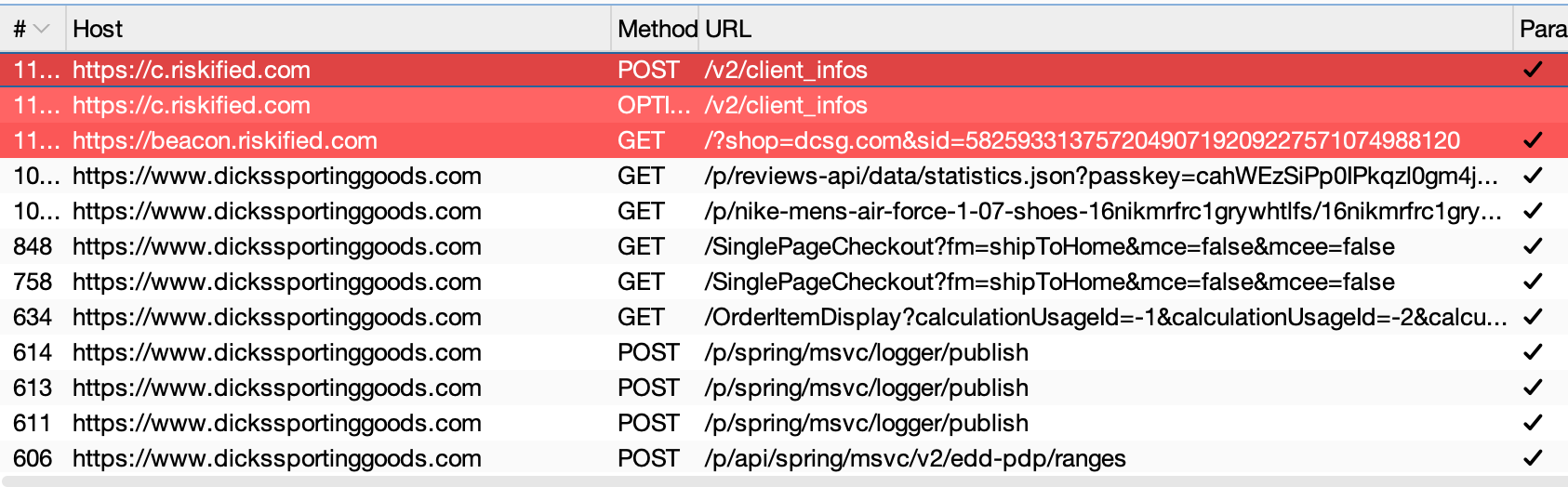Select the /v2/client_infos URL in the POST row
The image size is (1568, 487).
click(x=786, y=70)
